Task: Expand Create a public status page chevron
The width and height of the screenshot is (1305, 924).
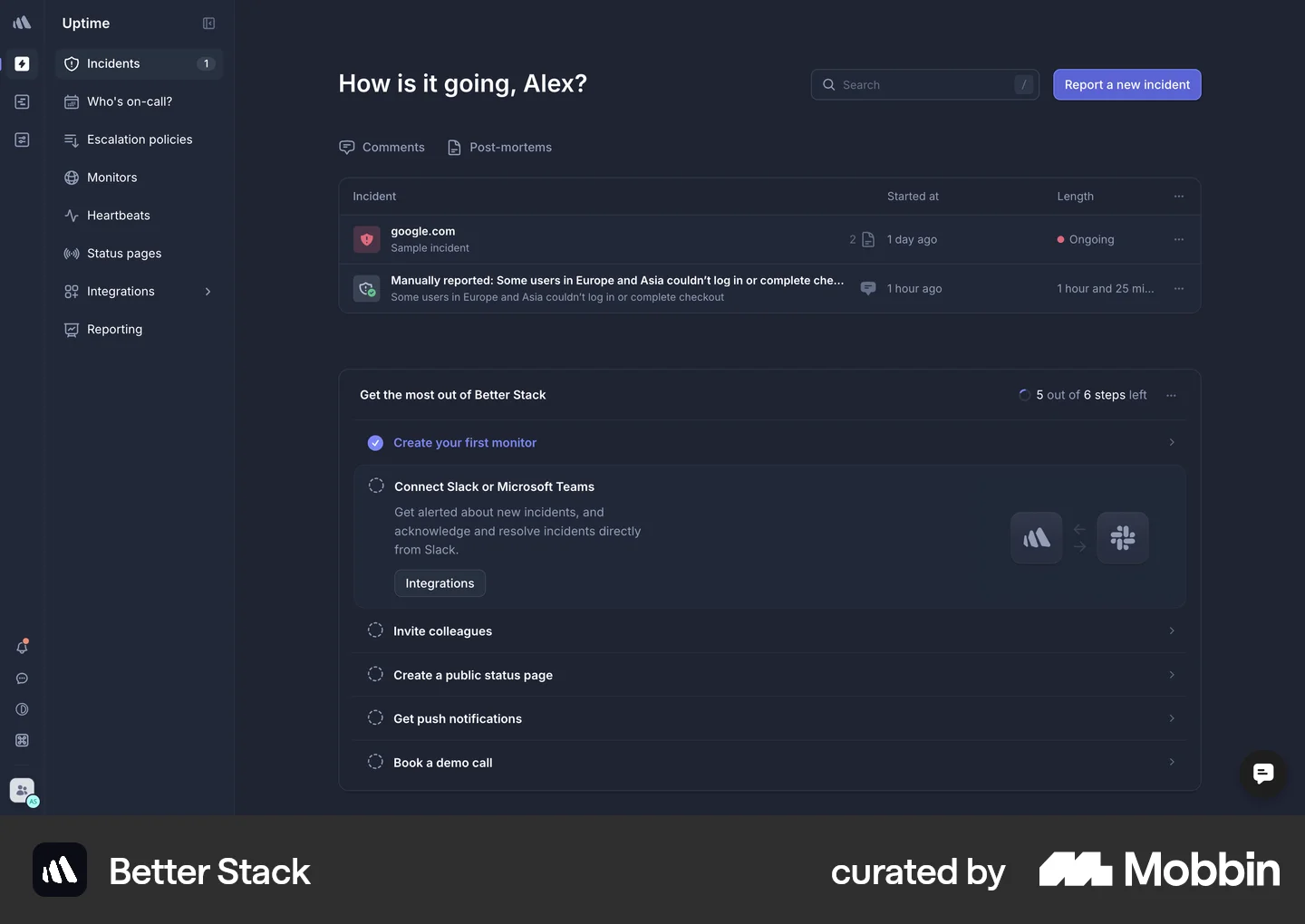Action: 1172,675
